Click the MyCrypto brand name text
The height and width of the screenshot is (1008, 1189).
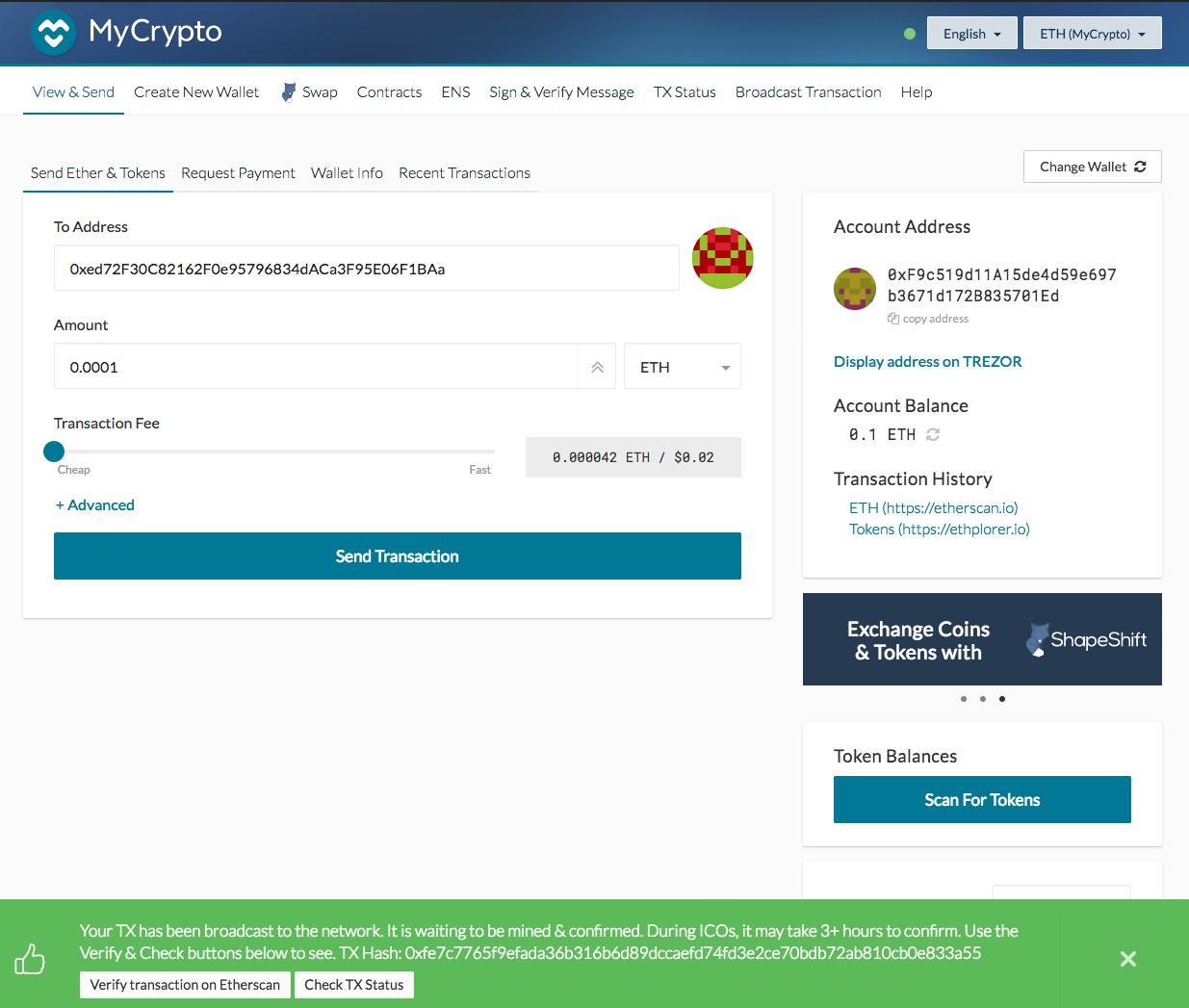click(x=156, y=32)
